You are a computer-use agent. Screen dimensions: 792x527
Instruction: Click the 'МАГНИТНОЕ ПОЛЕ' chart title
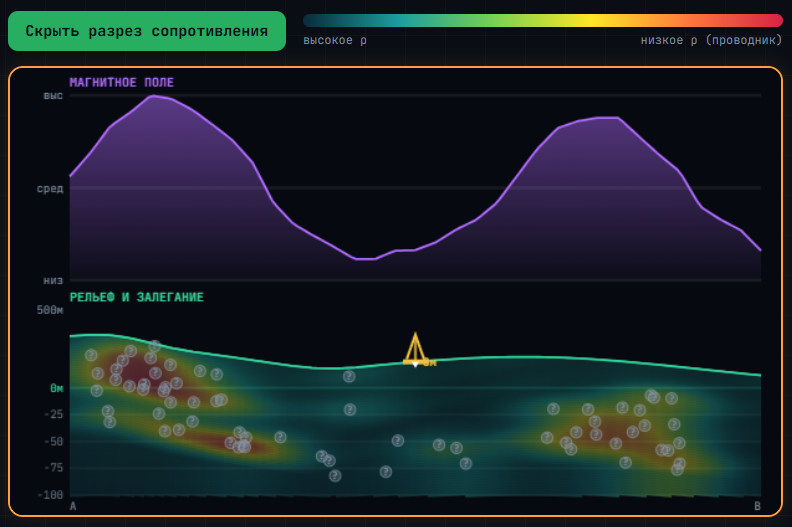tap(122, 82)
